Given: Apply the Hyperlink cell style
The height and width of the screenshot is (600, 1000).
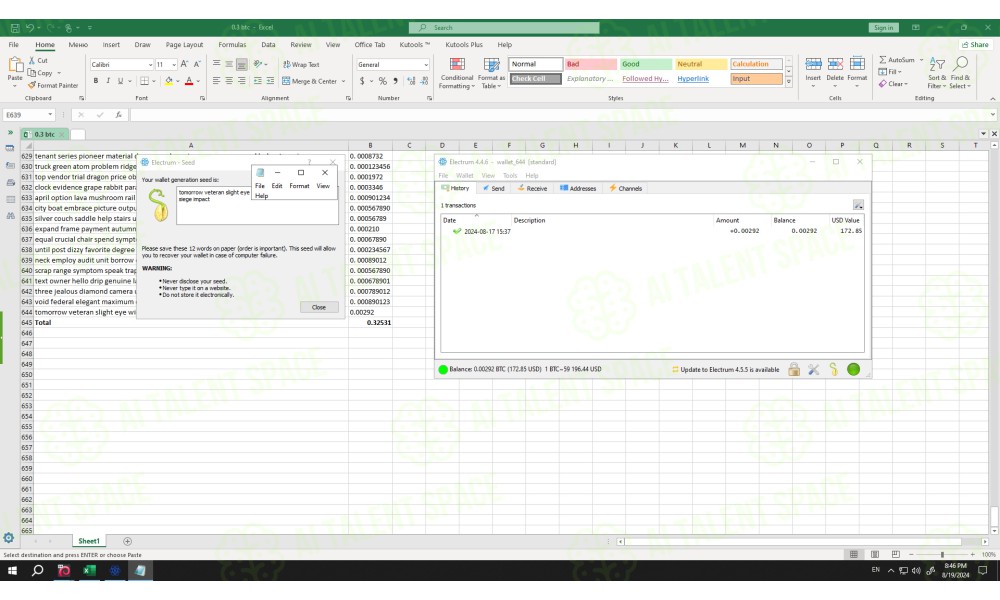Looking at the screenshot, I should [700, 78].
